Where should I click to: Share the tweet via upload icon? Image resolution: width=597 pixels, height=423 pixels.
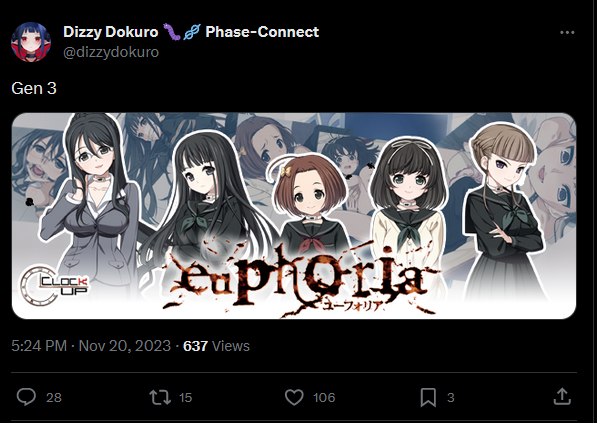click(x=562, y=396)
